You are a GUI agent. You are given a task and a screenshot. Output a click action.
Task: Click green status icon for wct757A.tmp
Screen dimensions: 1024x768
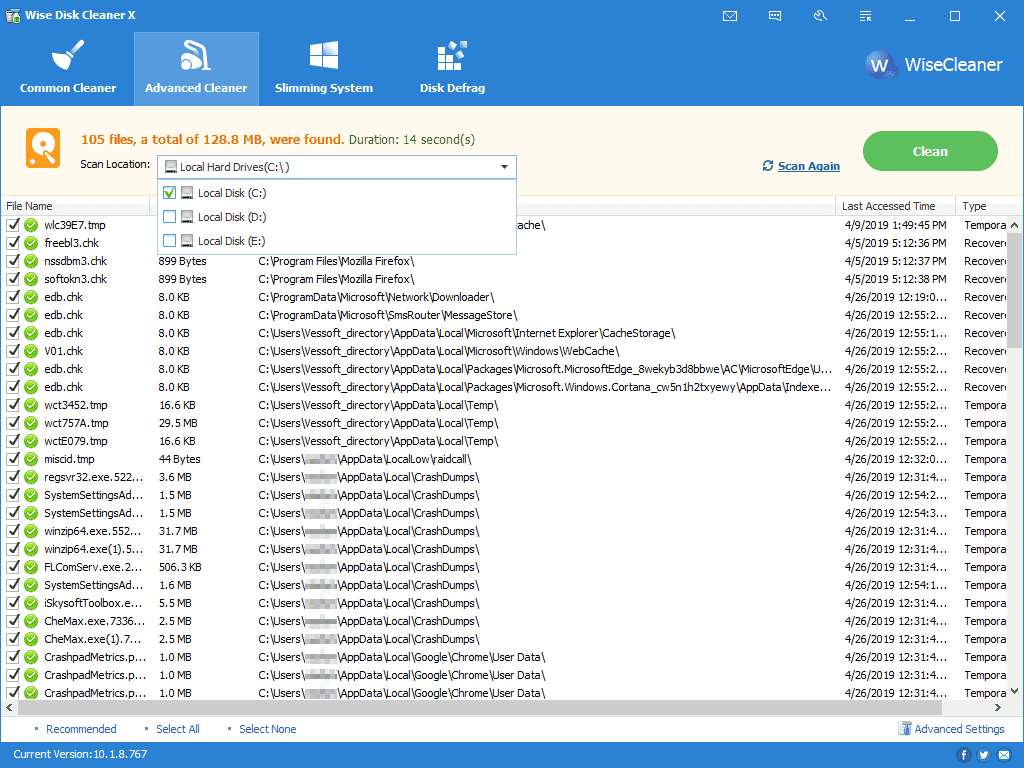(x=31, y=423)
